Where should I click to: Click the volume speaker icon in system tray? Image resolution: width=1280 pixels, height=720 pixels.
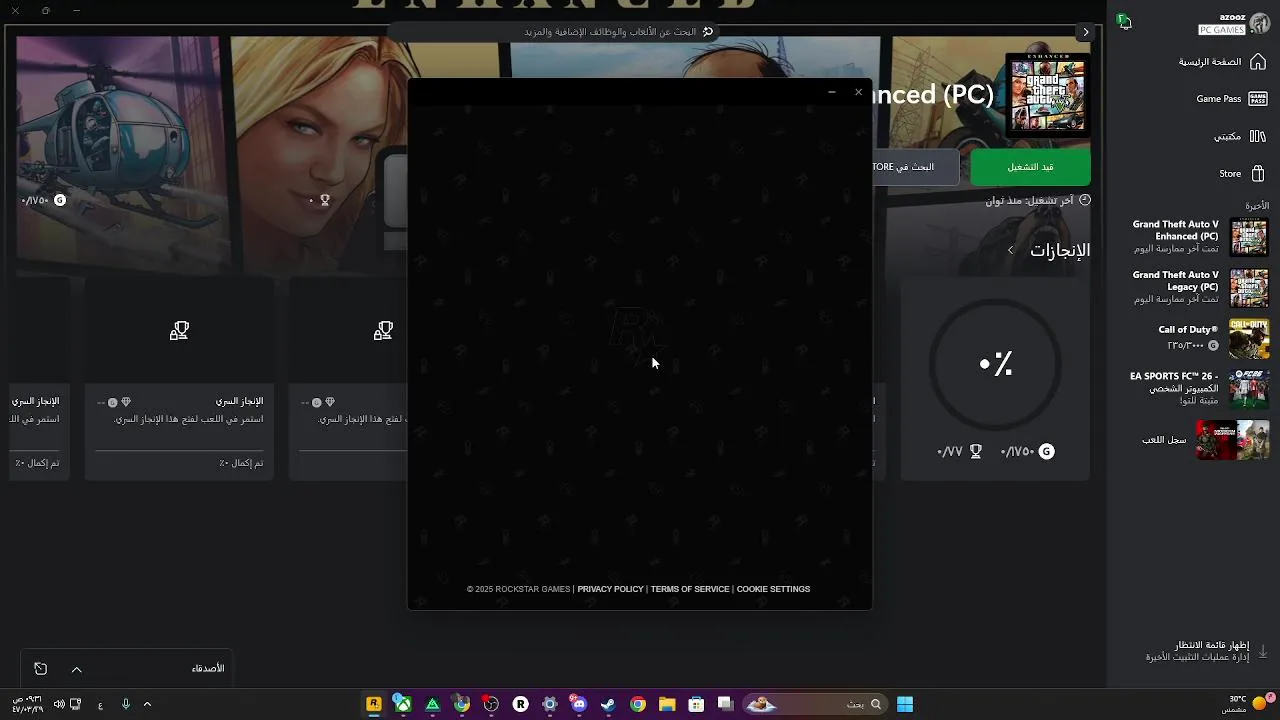pyautogui.click(x=59, y=704)
